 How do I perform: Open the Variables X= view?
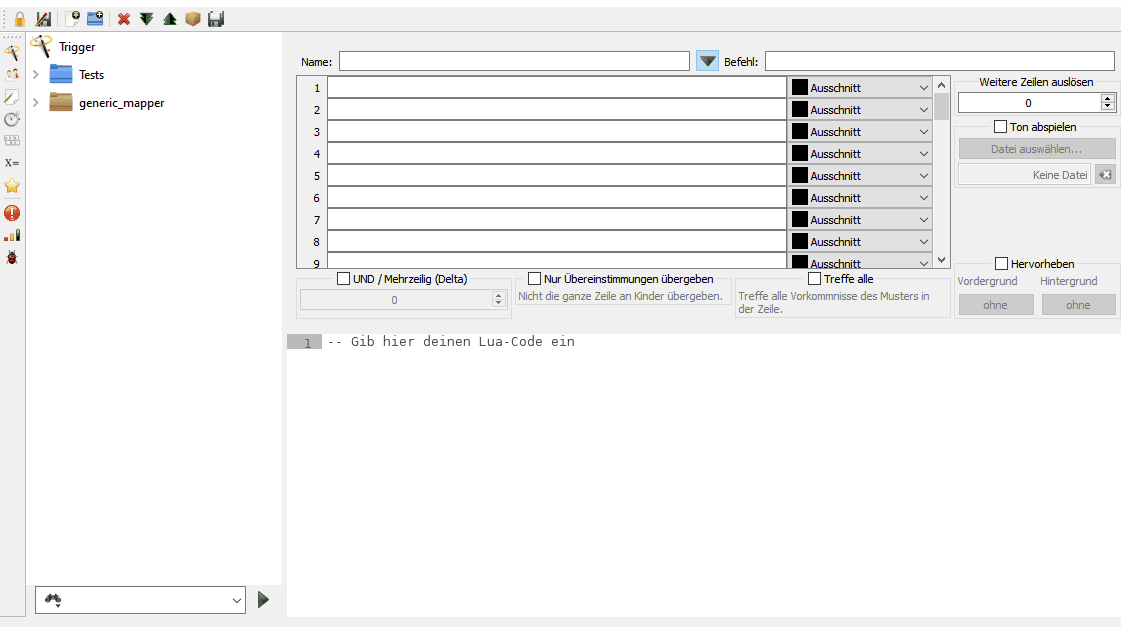point(12,163)
